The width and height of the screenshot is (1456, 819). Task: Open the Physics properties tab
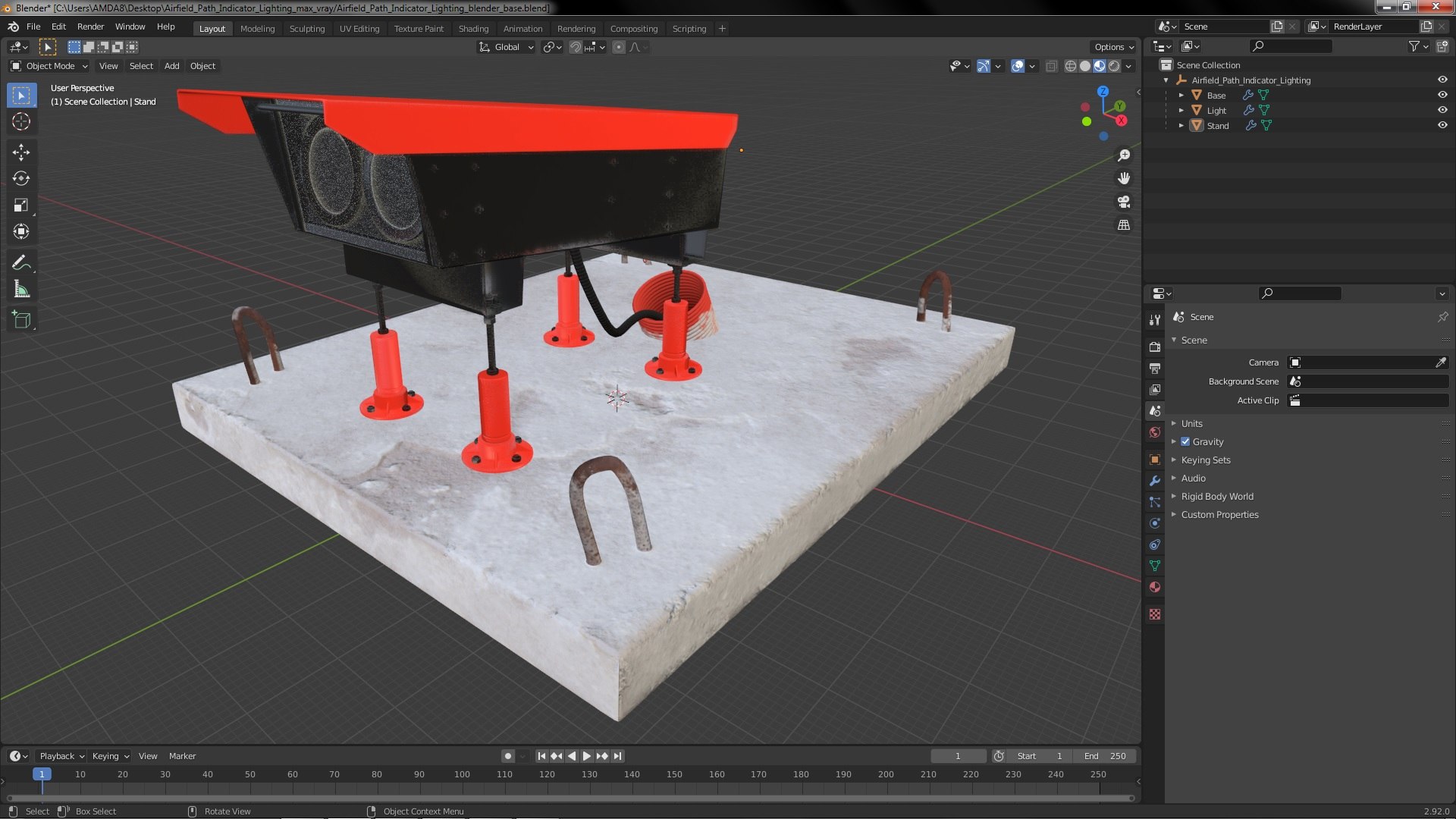[x=1155, y=523]
